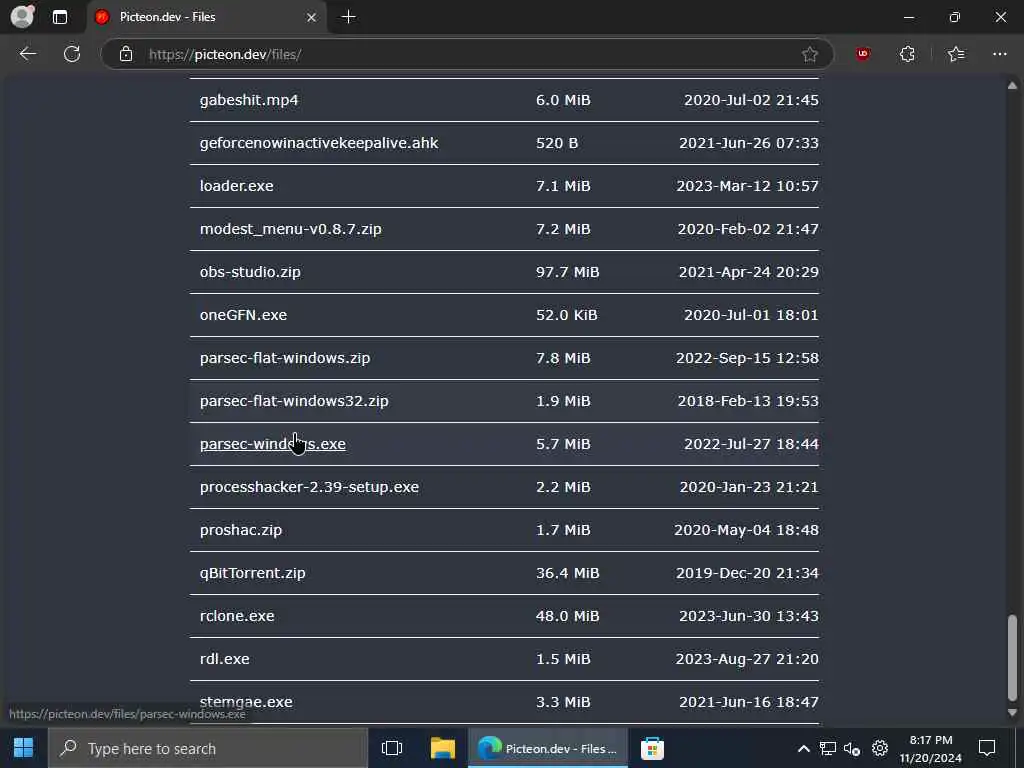The height and width of the screenshot is (768, 1024).
Task: Open File Explorer from the taskbar
Action: click(x=443, y=748)
